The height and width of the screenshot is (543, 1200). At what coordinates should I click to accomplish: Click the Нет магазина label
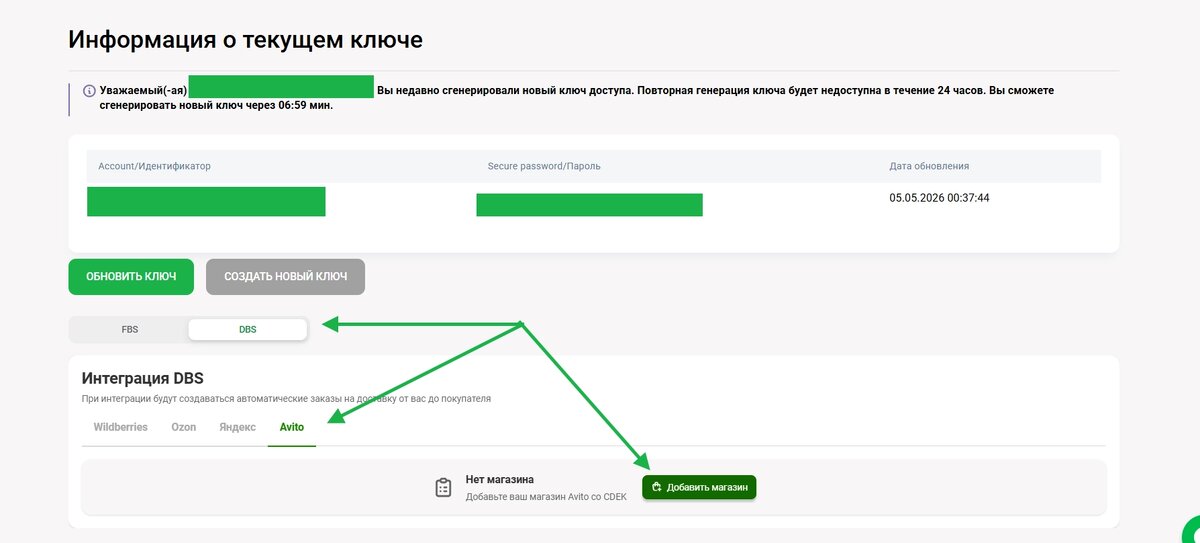click(500, 480)
